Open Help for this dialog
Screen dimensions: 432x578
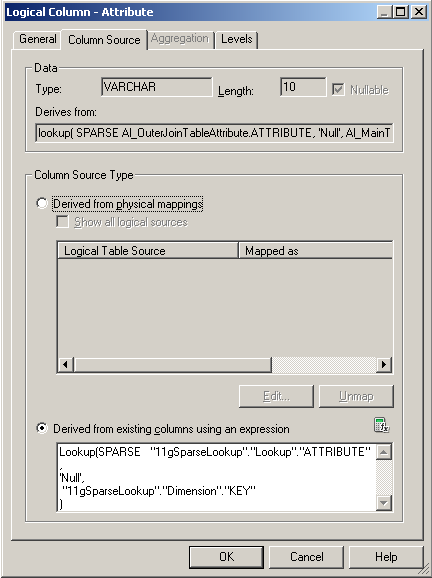386,557
